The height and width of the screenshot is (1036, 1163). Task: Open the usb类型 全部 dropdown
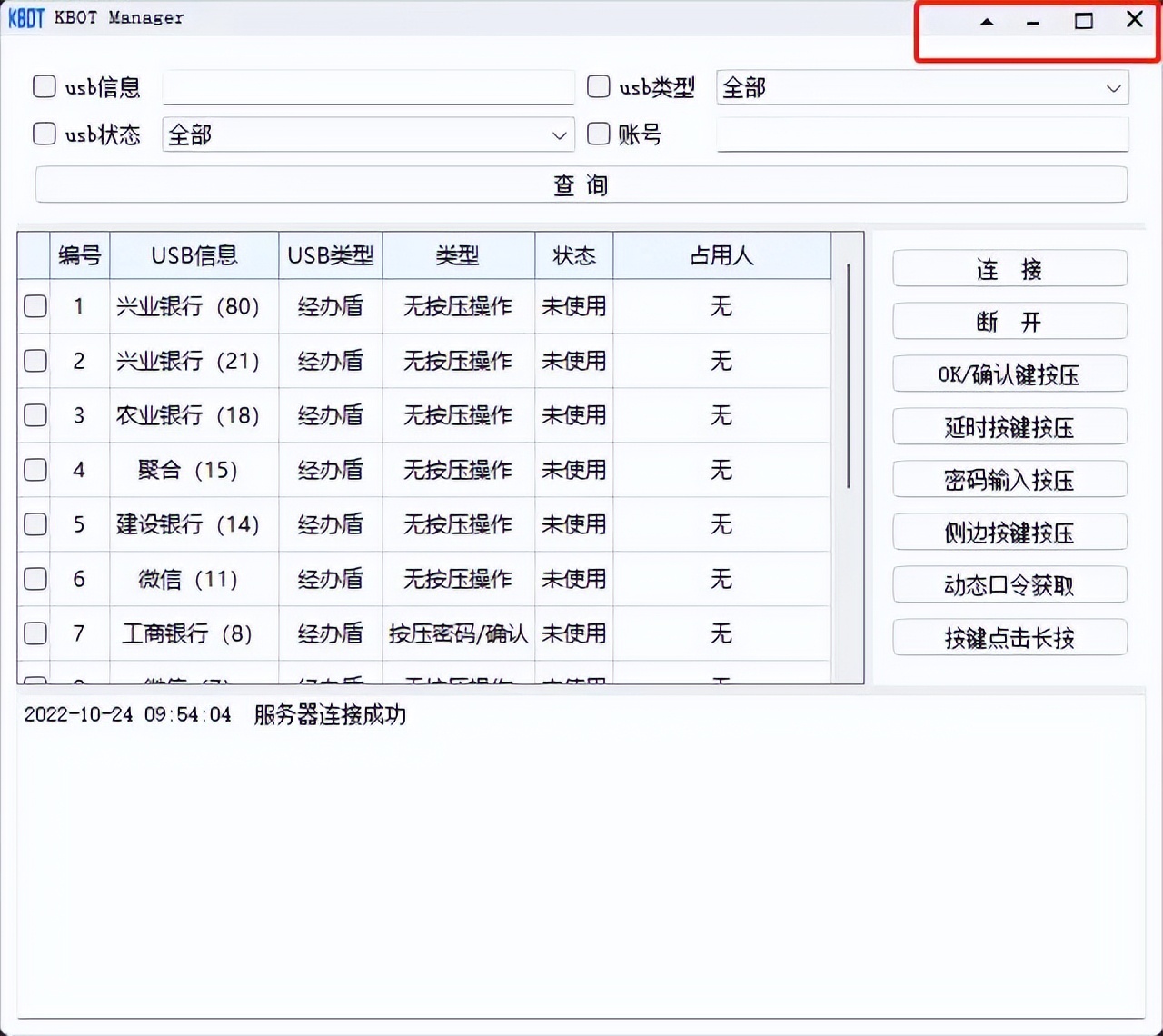[x=1113, y=88]
